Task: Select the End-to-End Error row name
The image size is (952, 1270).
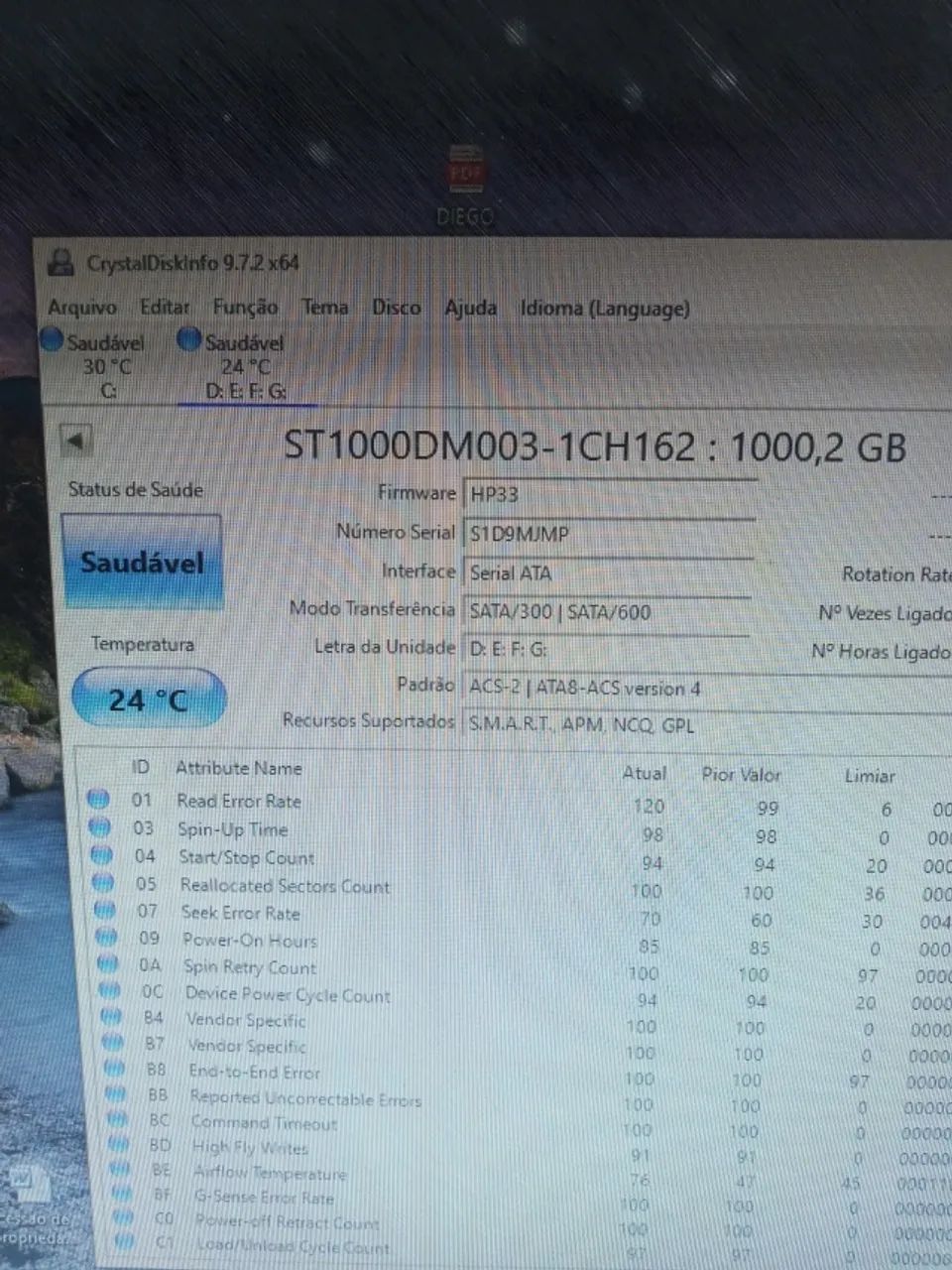Action: pos(255,1072)
